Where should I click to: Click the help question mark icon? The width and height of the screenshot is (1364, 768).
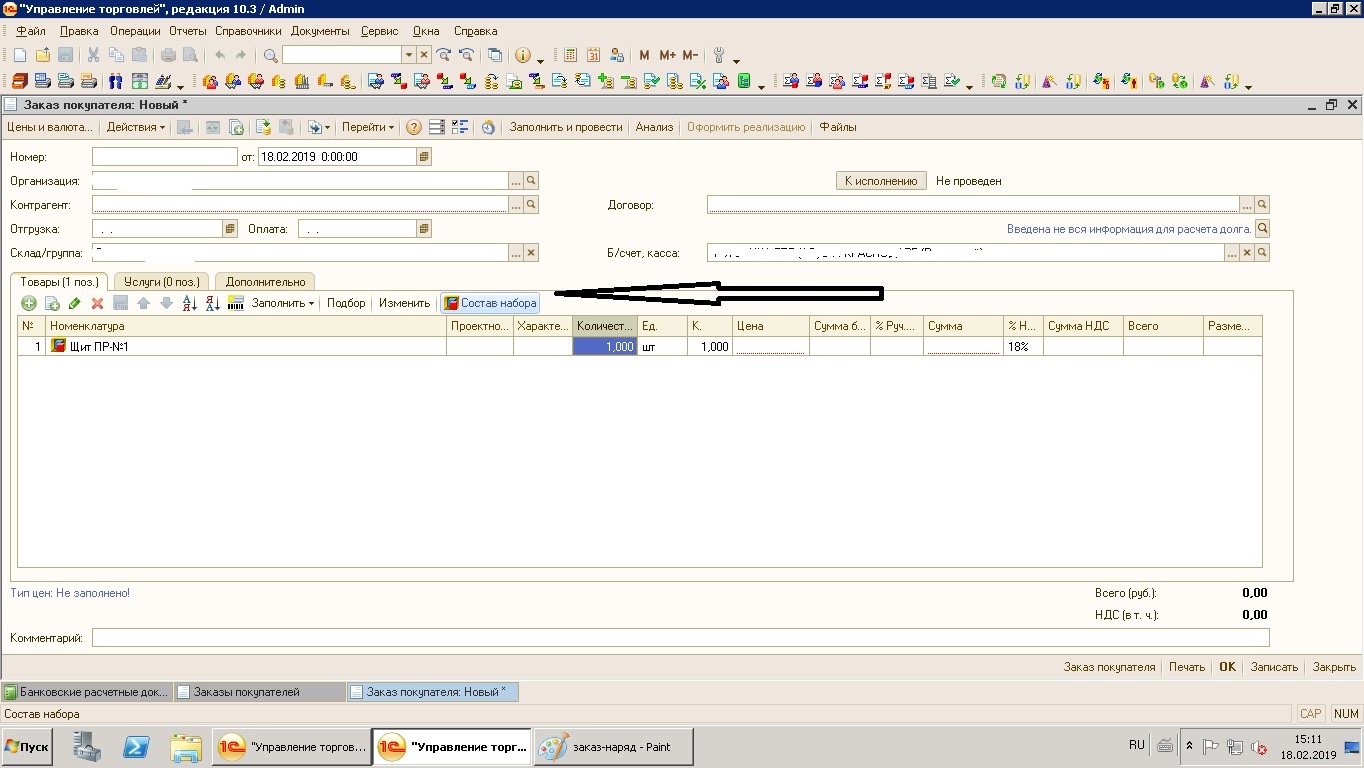[413, 128]
